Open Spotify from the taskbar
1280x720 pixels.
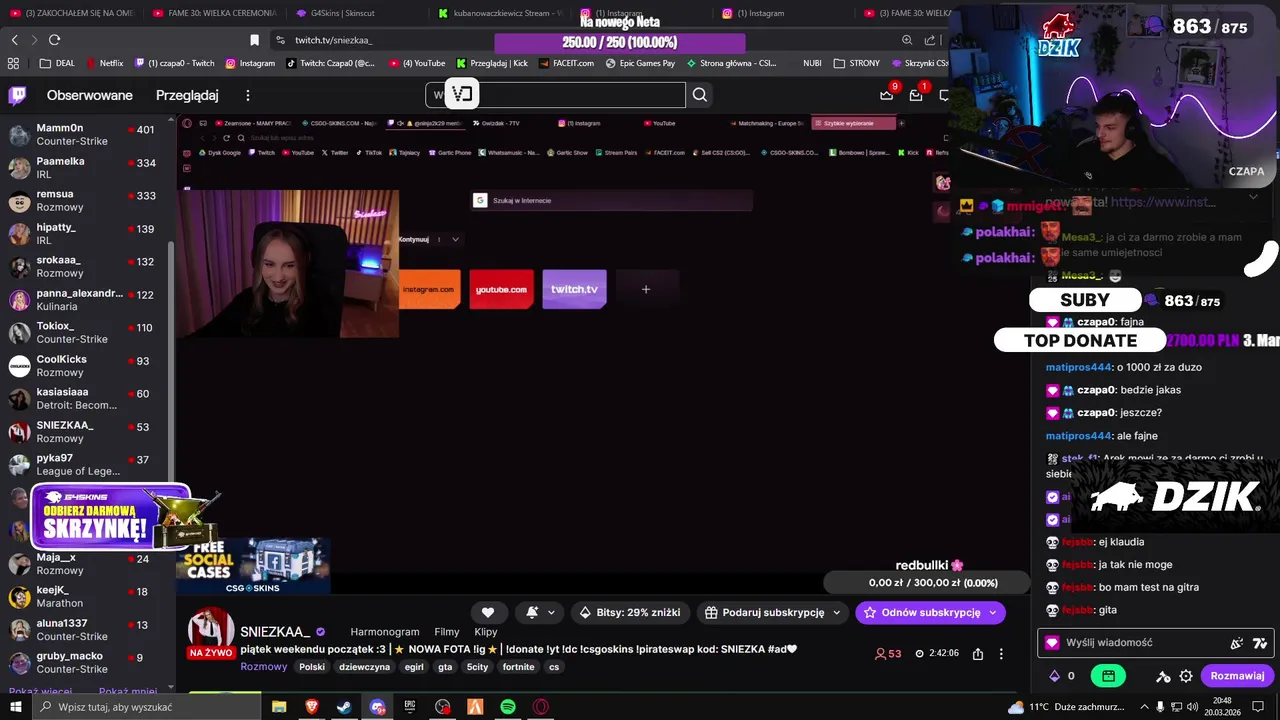[508, 707]
